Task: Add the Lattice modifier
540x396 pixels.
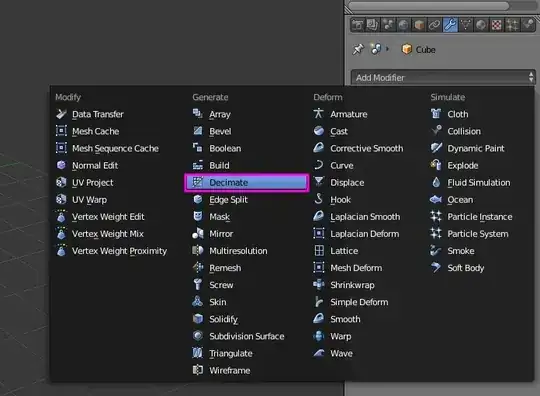Action: click(x=336, y=251)
